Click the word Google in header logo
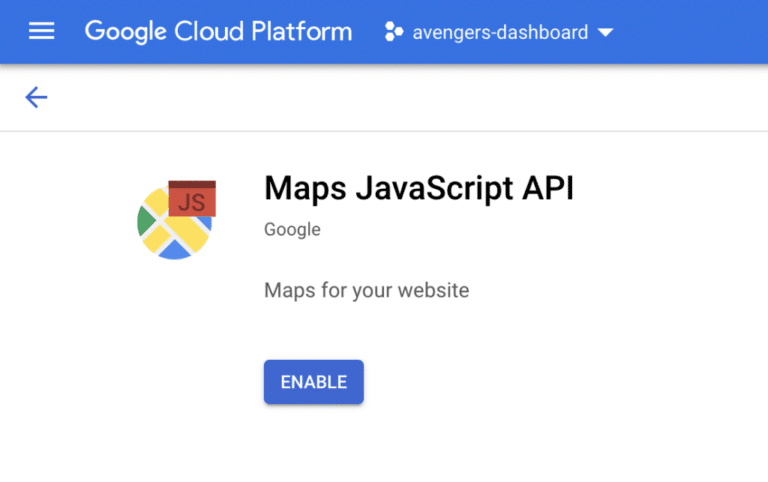Screen dimensions: 768x482 126,32
